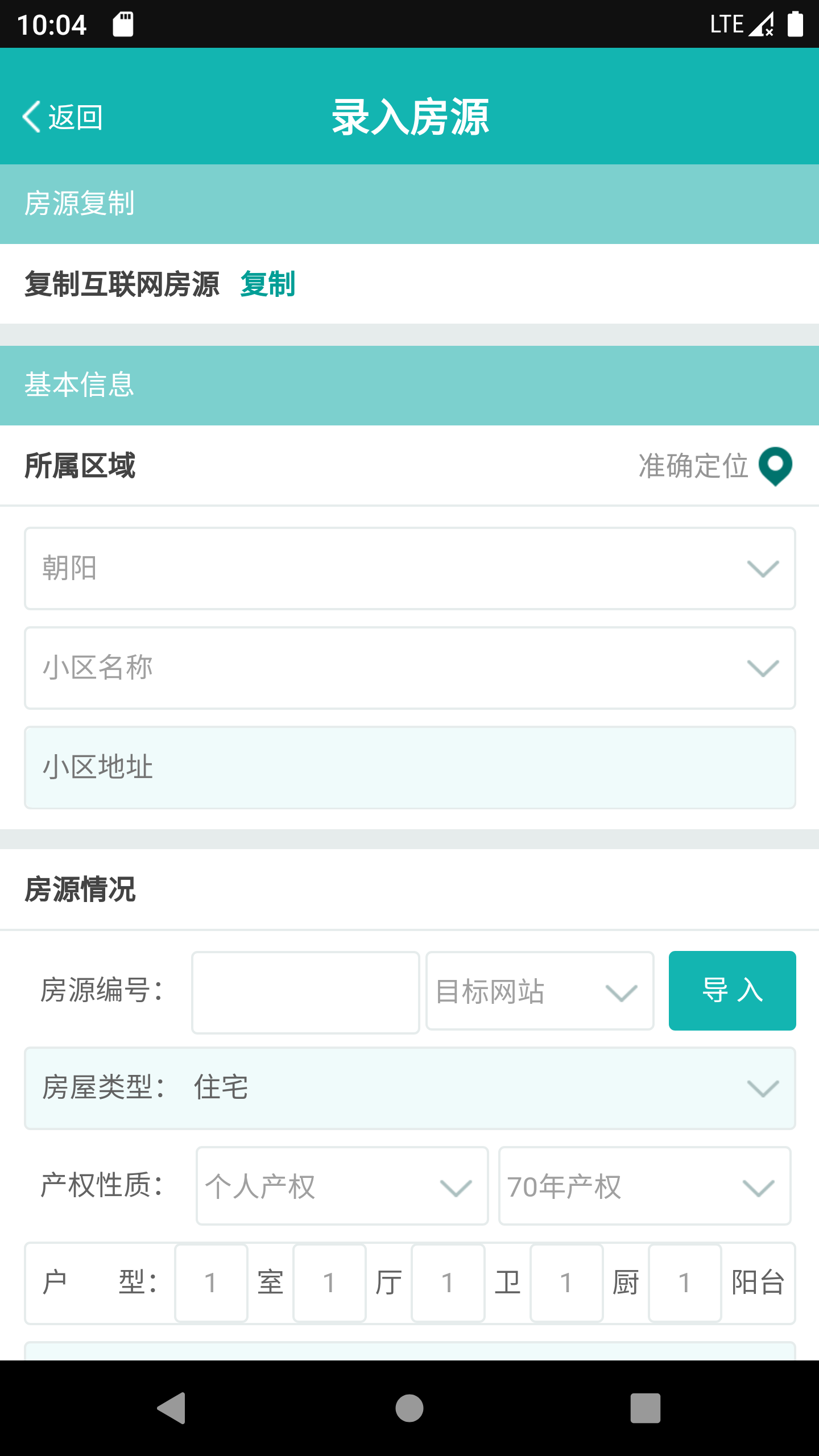Expand the 房屋类型 住宅 selector
The height and width of the screenshot is (1456, 819).
pos(409,1088)
